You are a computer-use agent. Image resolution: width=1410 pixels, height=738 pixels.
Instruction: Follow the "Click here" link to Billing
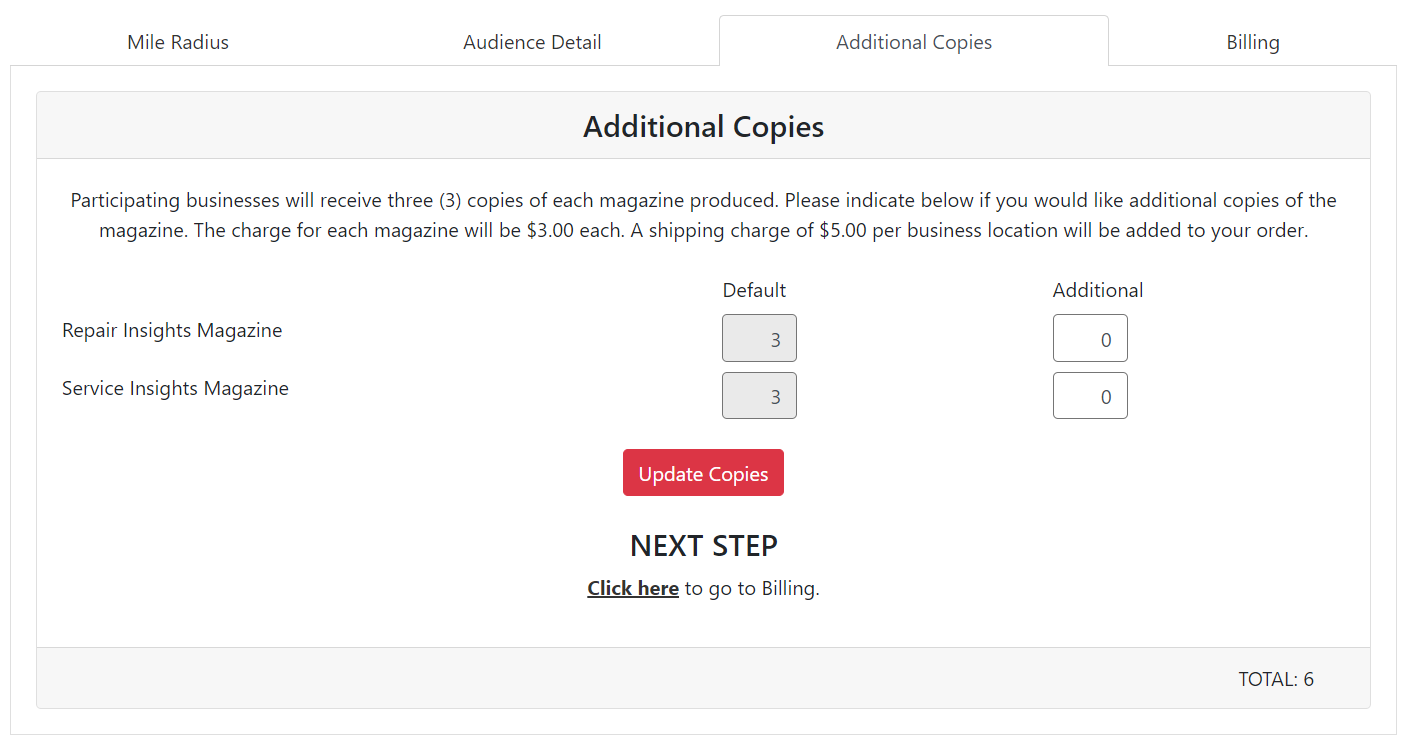click(633, 588)
